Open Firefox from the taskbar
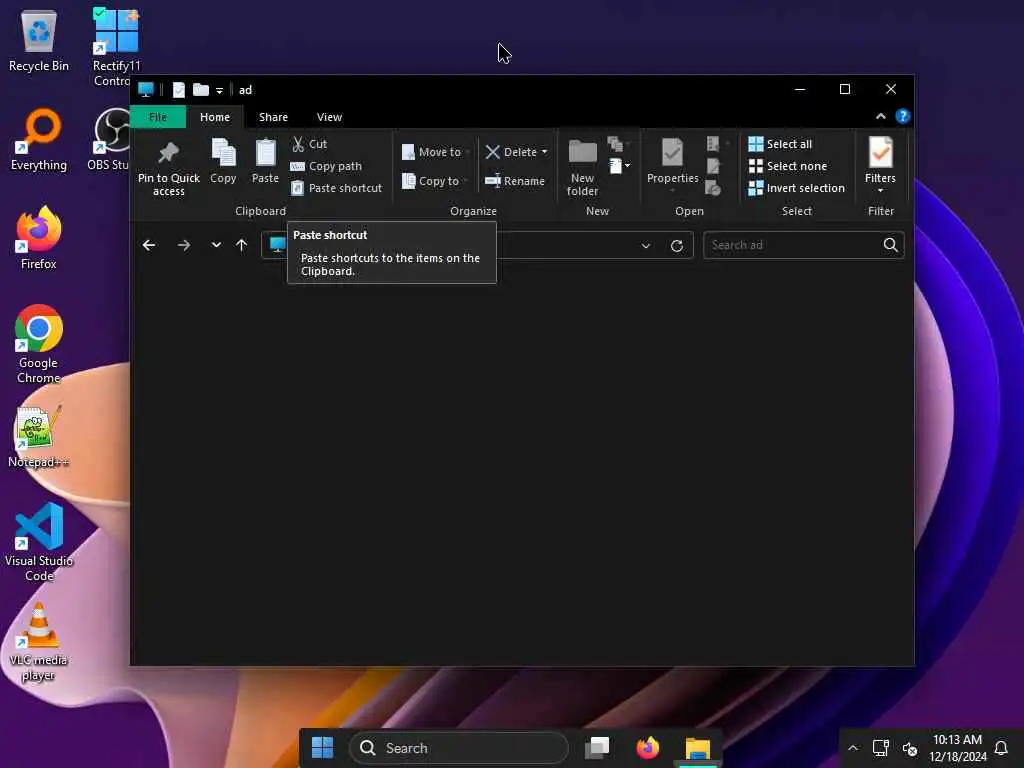 tap(647, 748)
